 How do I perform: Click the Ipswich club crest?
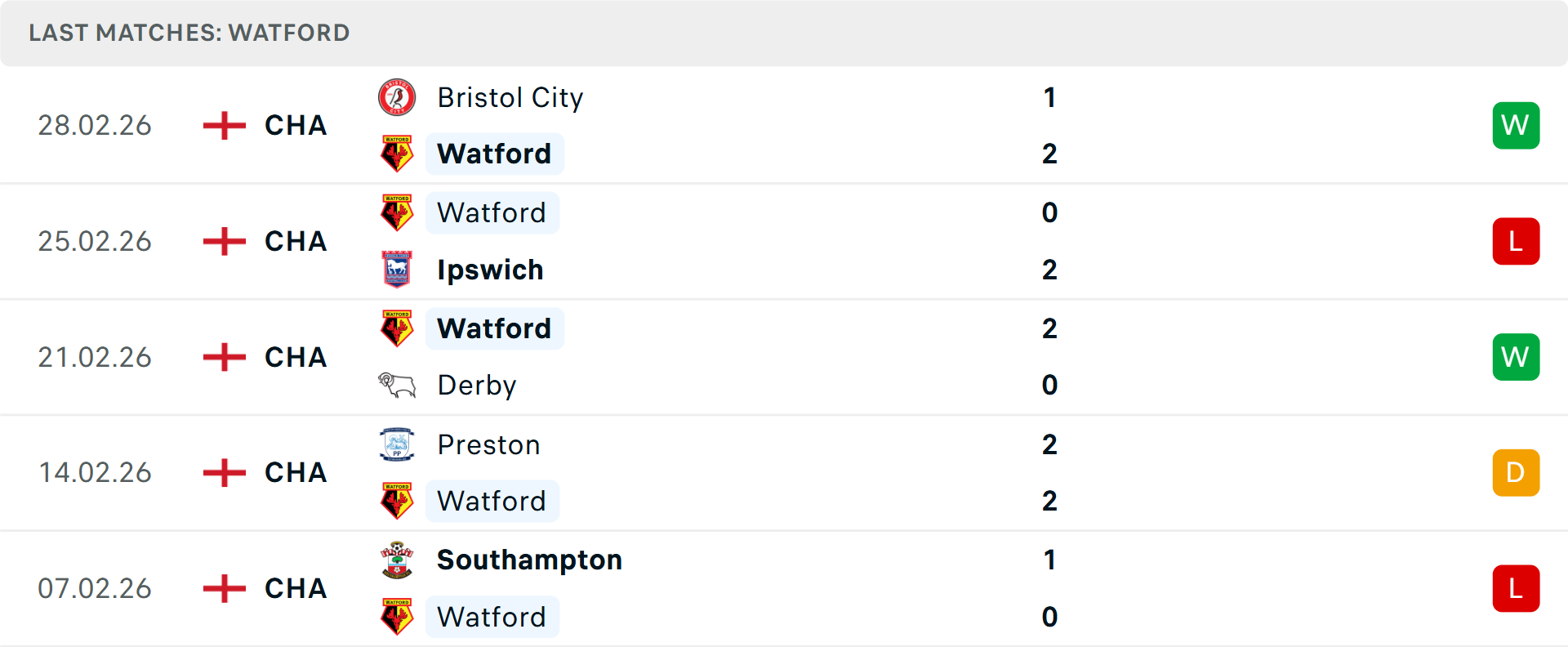tap(397, 270)
